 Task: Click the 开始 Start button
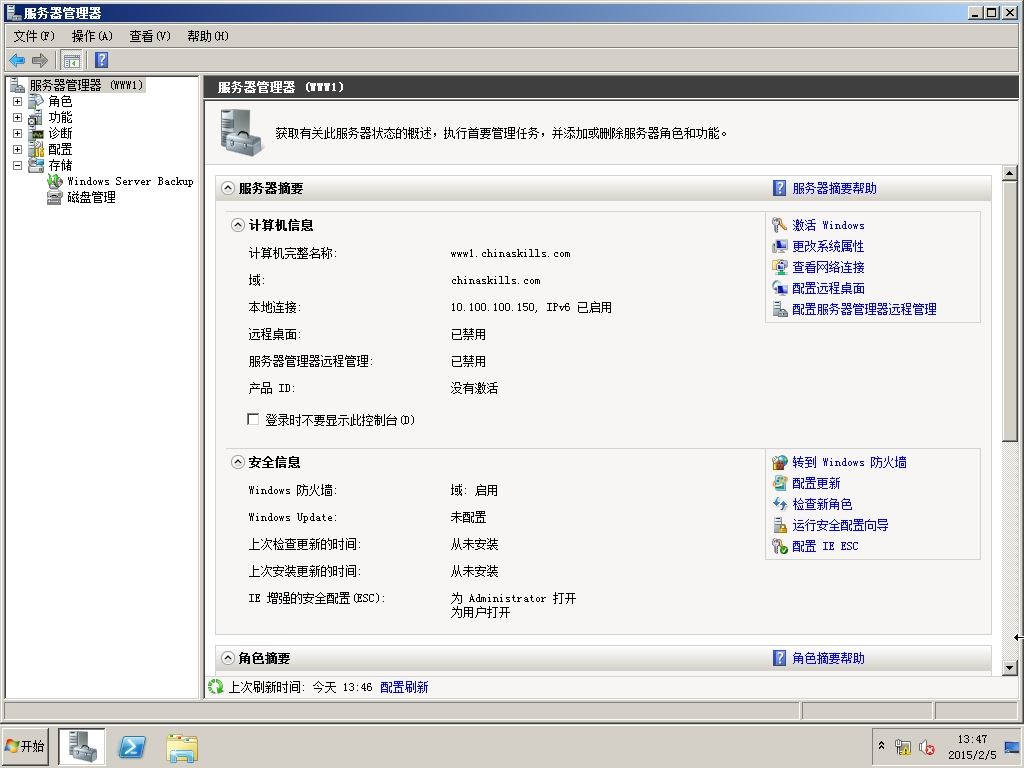click(25, 746)
